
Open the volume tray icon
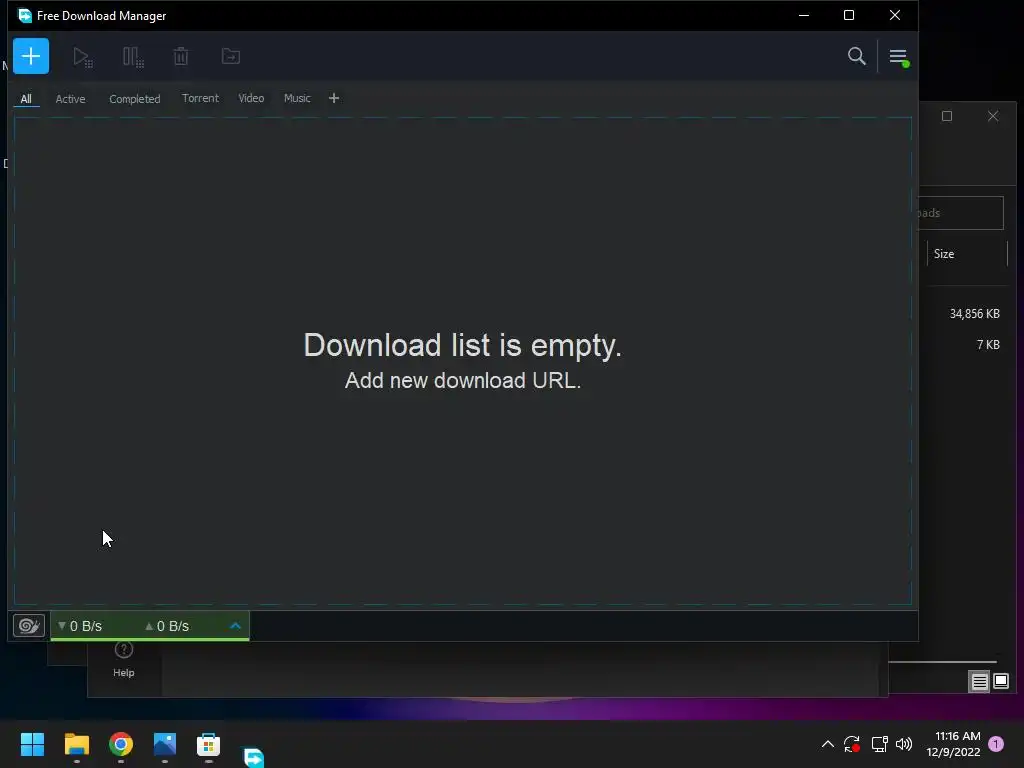(904, 744)
